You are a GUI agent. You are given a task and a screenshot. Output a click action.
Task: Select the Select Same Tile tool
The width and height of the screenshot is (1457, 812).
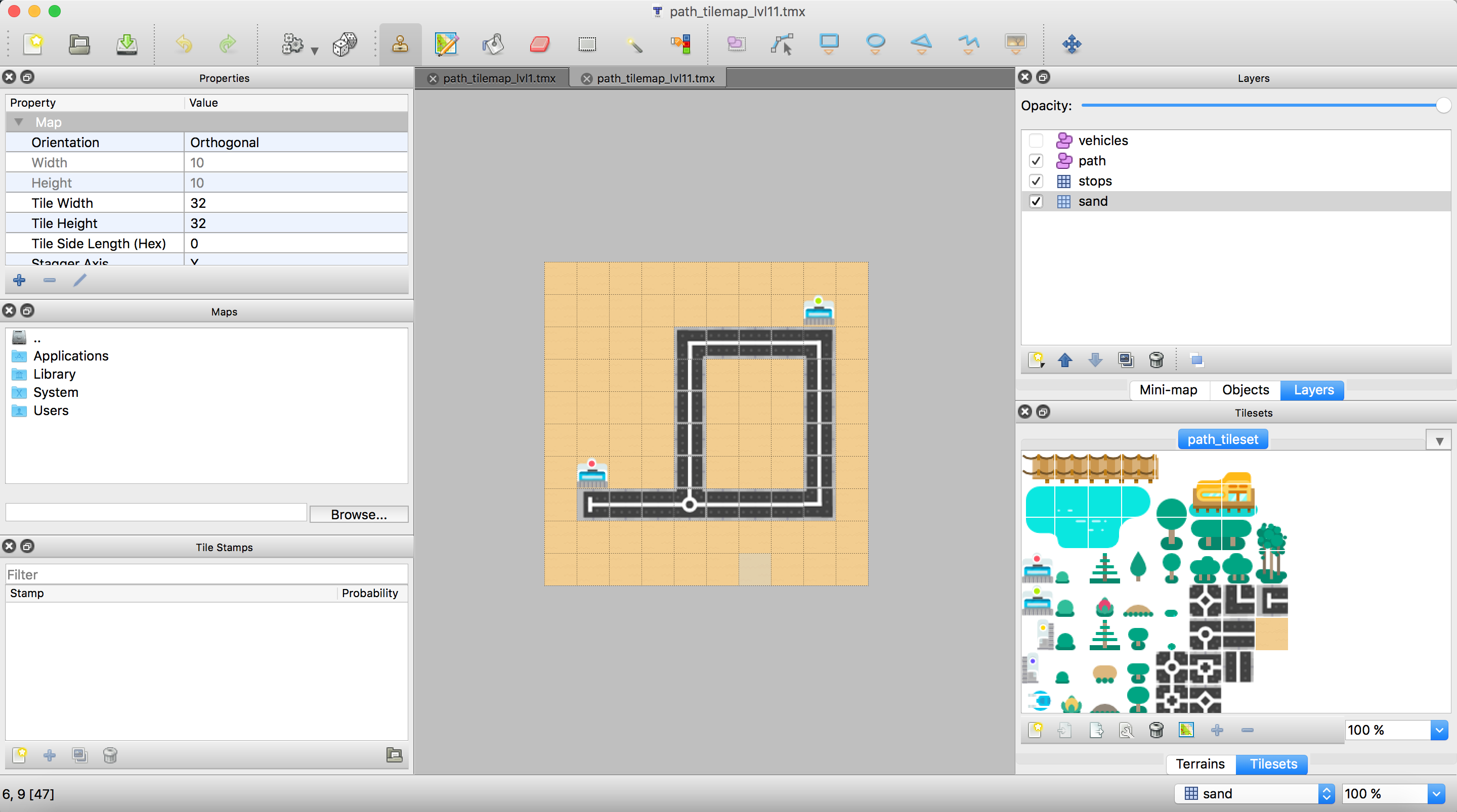coord(681,43)
